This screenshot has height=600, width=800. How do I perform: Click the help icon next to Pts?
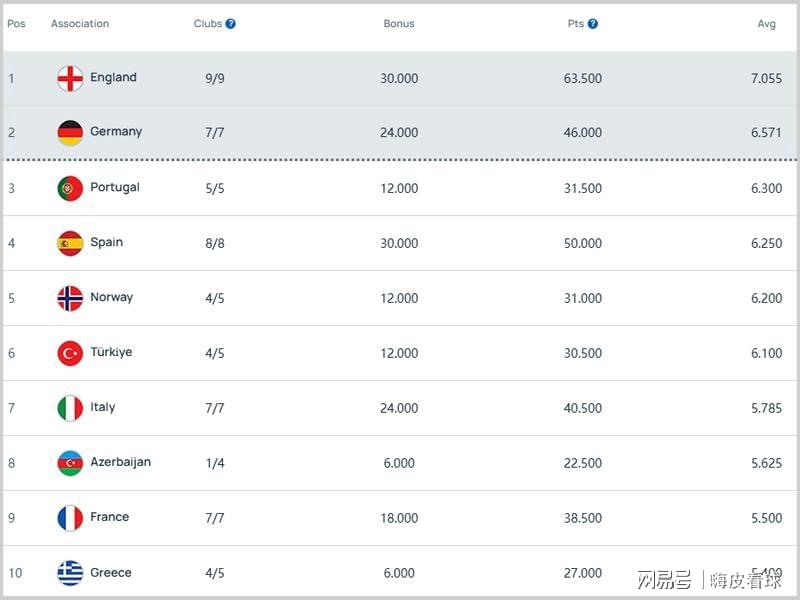tap(592, 23)
